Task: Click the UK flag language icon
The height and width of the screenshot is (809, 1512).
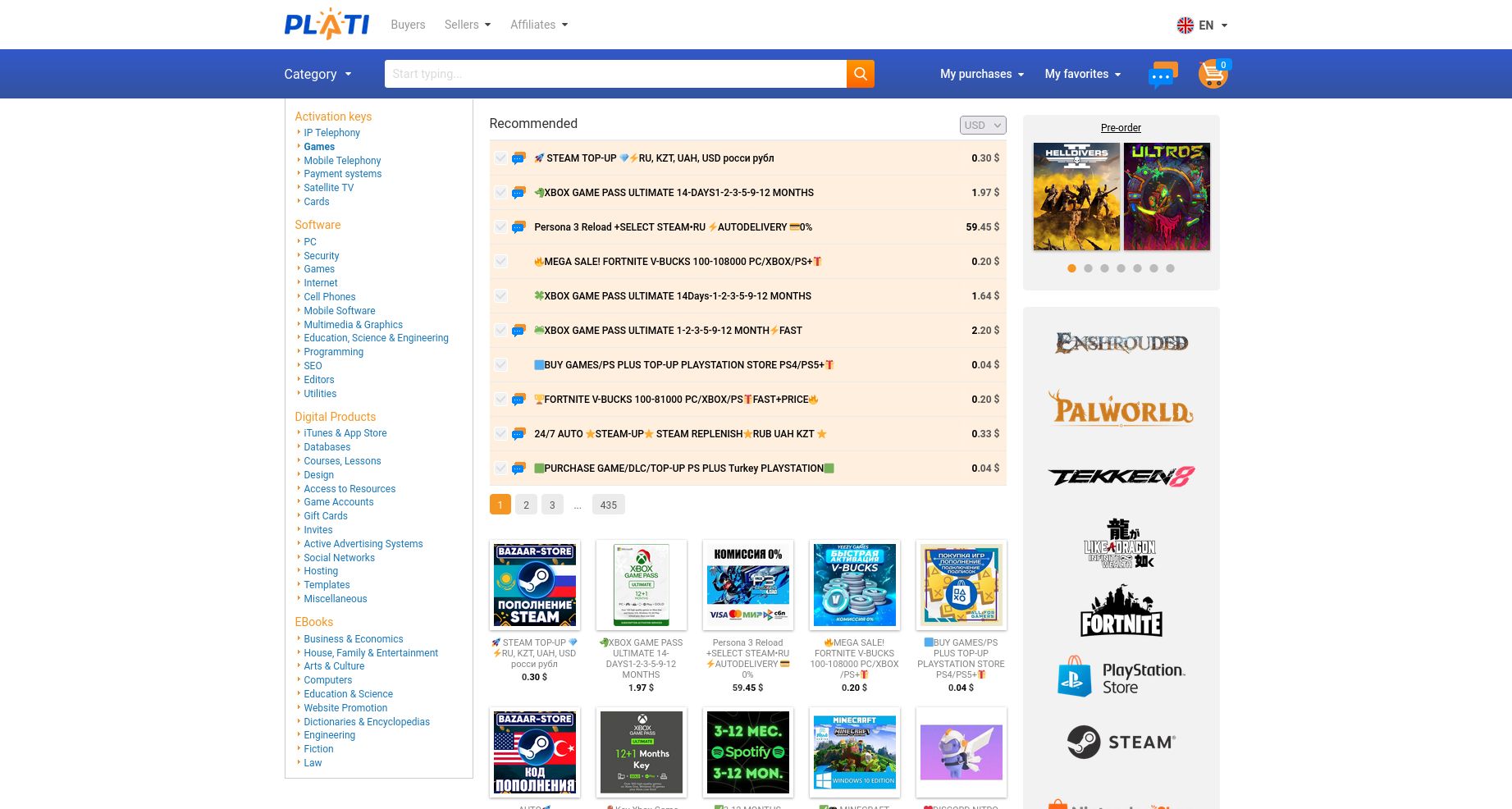Action: click(x=1185, y=25)
